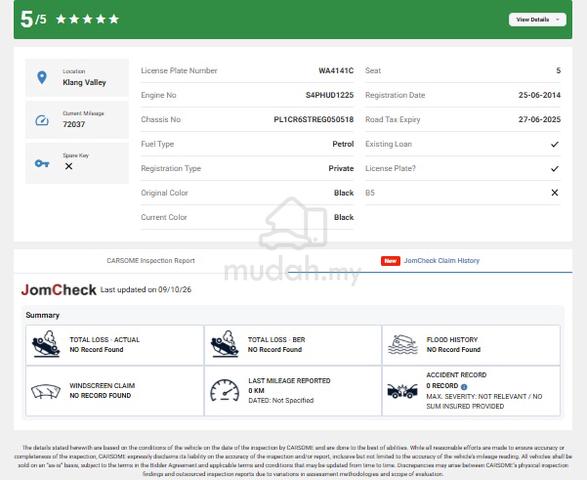The image size is (587, 480).
Task: Select the license plate WA4141C
Action: 336,70
